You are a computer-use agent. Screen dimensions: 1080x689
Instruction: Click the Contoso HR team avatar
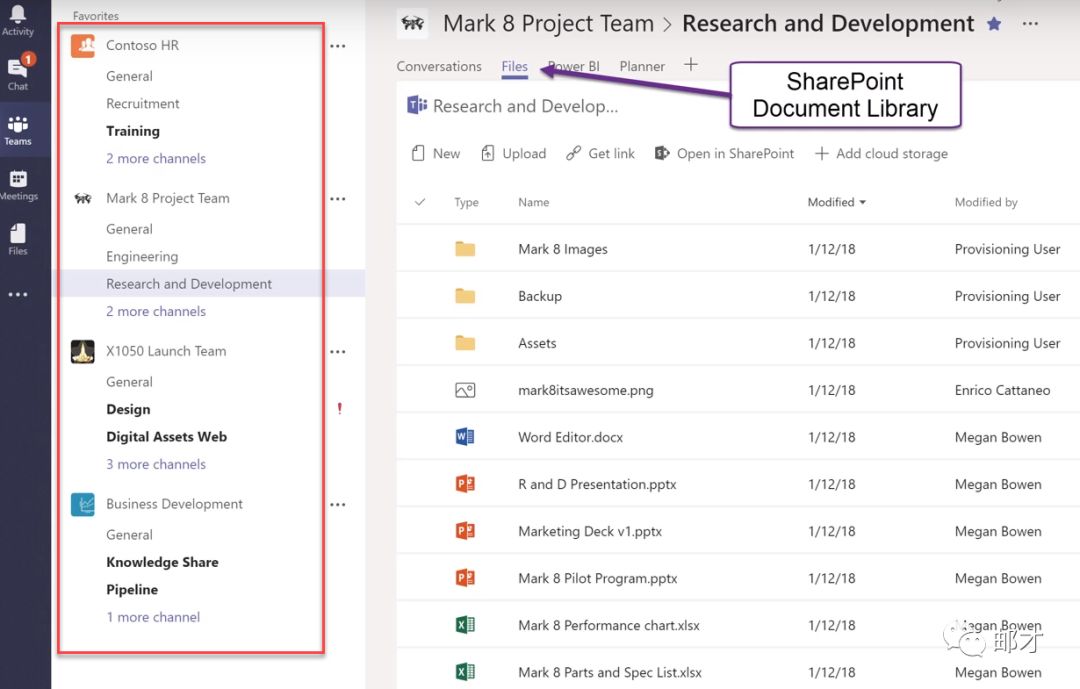pyautogui.click(x=83, y=46)
